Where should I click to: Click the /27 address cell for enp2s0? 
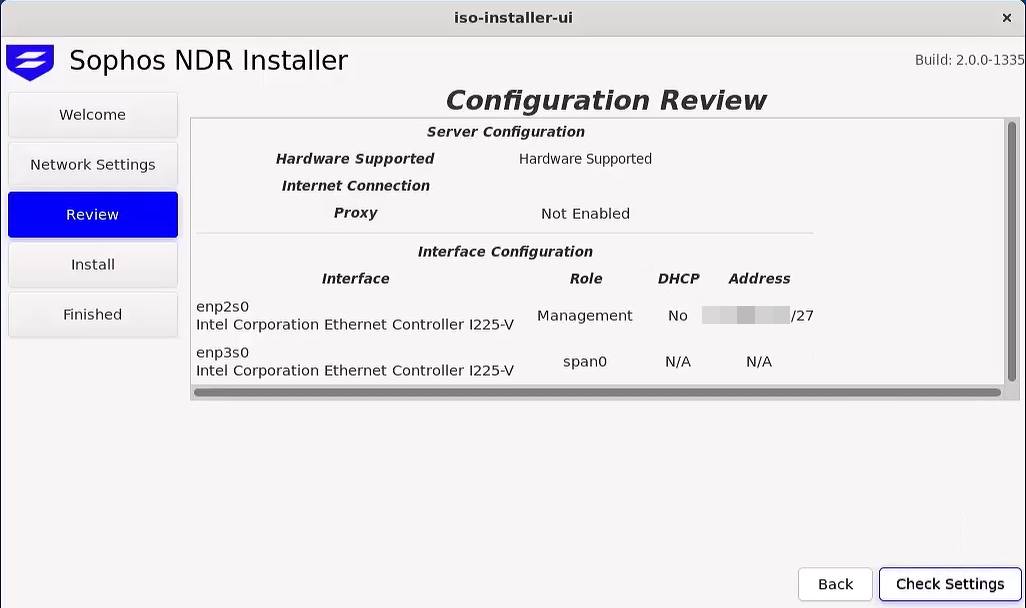tap(758, 315)
